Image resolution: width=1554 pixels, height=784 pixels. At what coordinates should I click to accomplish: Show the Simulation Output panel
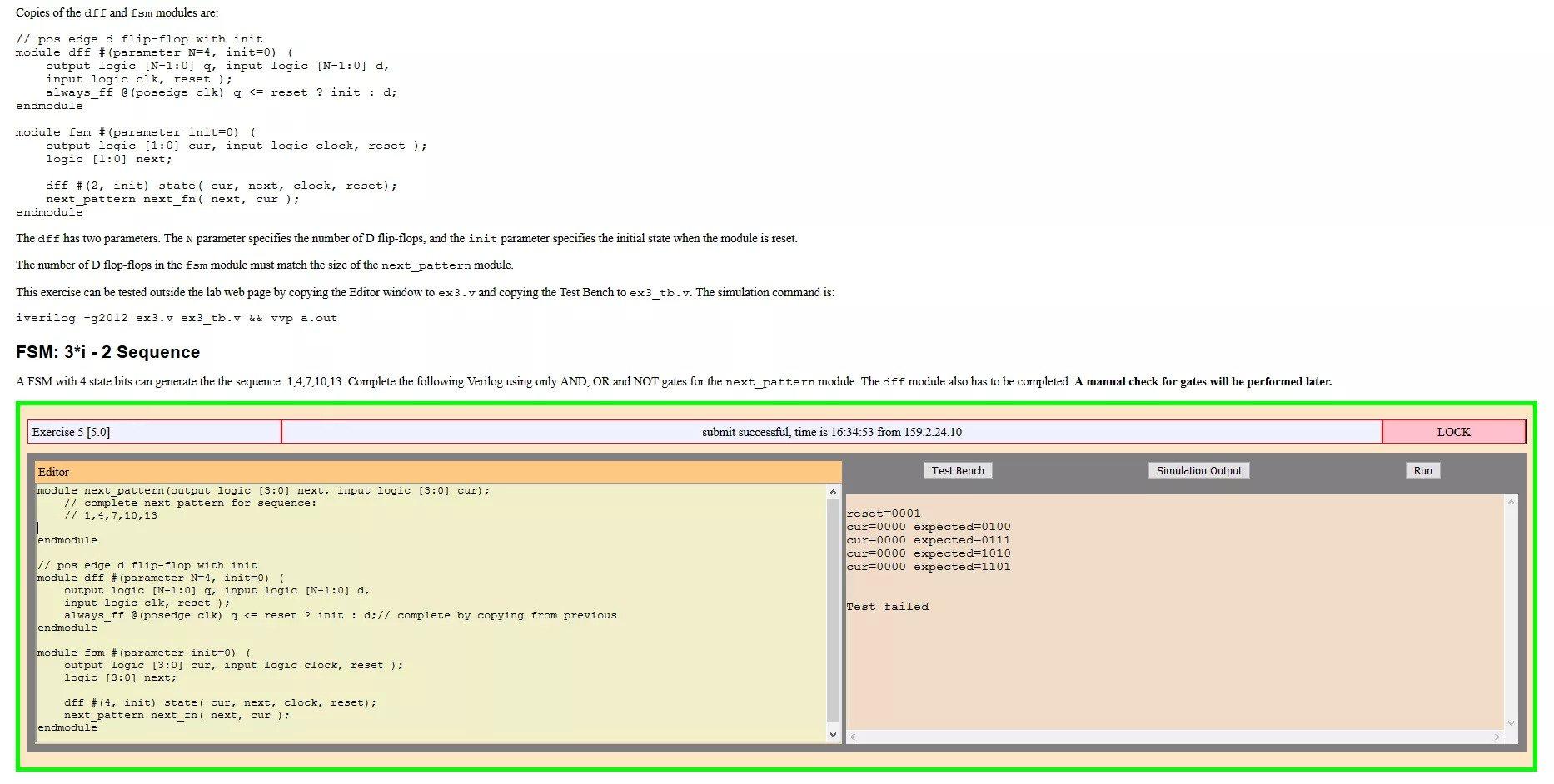coord(1198,470)
